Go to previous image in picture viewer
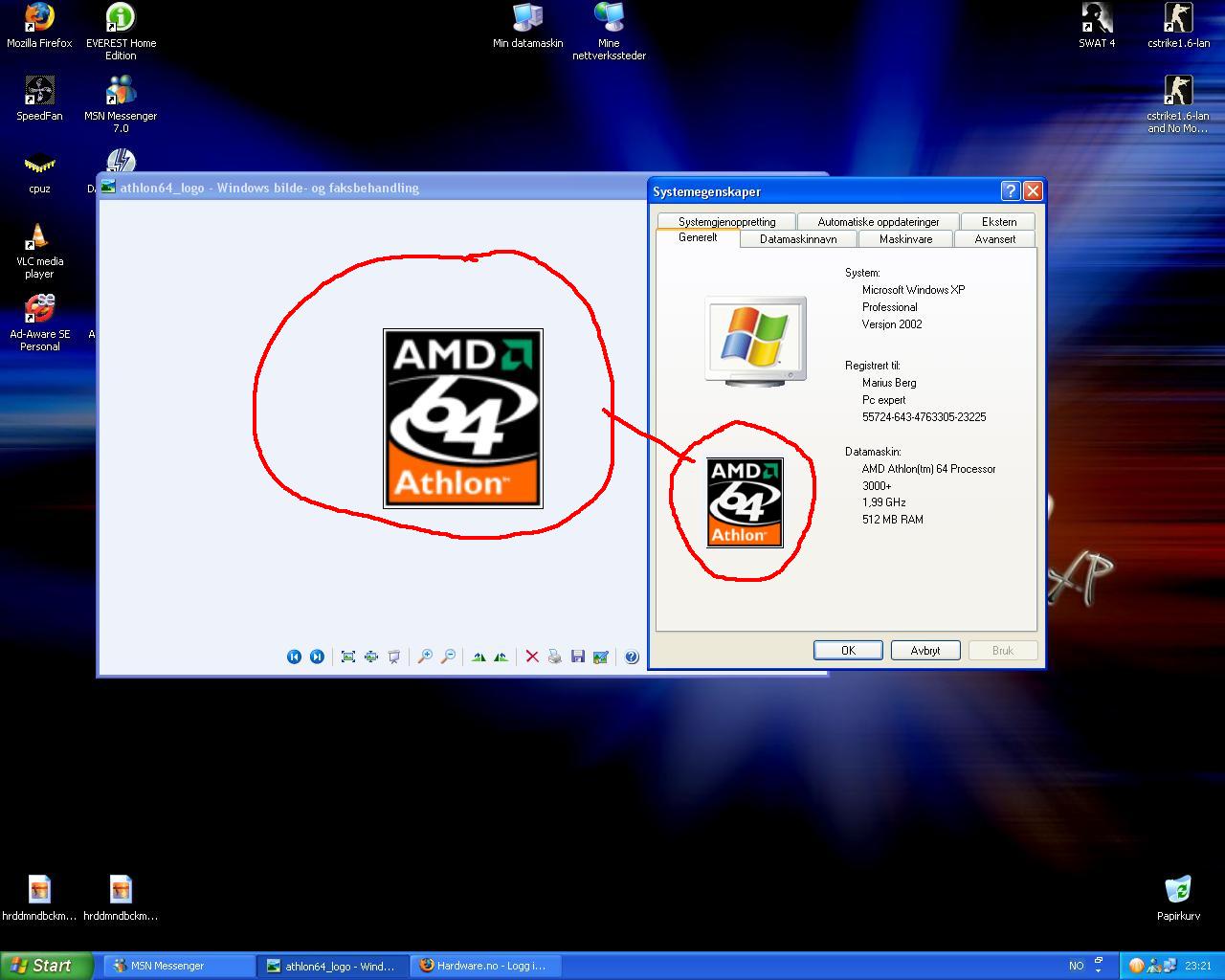 click(x=294, y=657)
